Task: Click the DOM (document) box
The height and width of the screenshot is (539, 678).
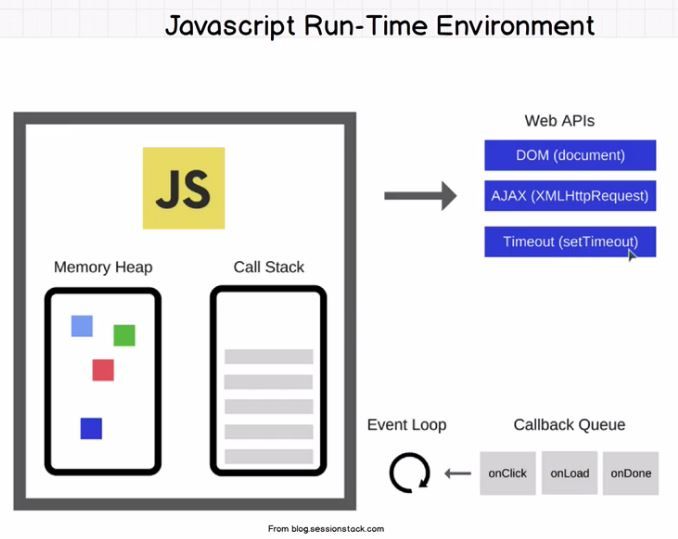Action: (570, 155)
